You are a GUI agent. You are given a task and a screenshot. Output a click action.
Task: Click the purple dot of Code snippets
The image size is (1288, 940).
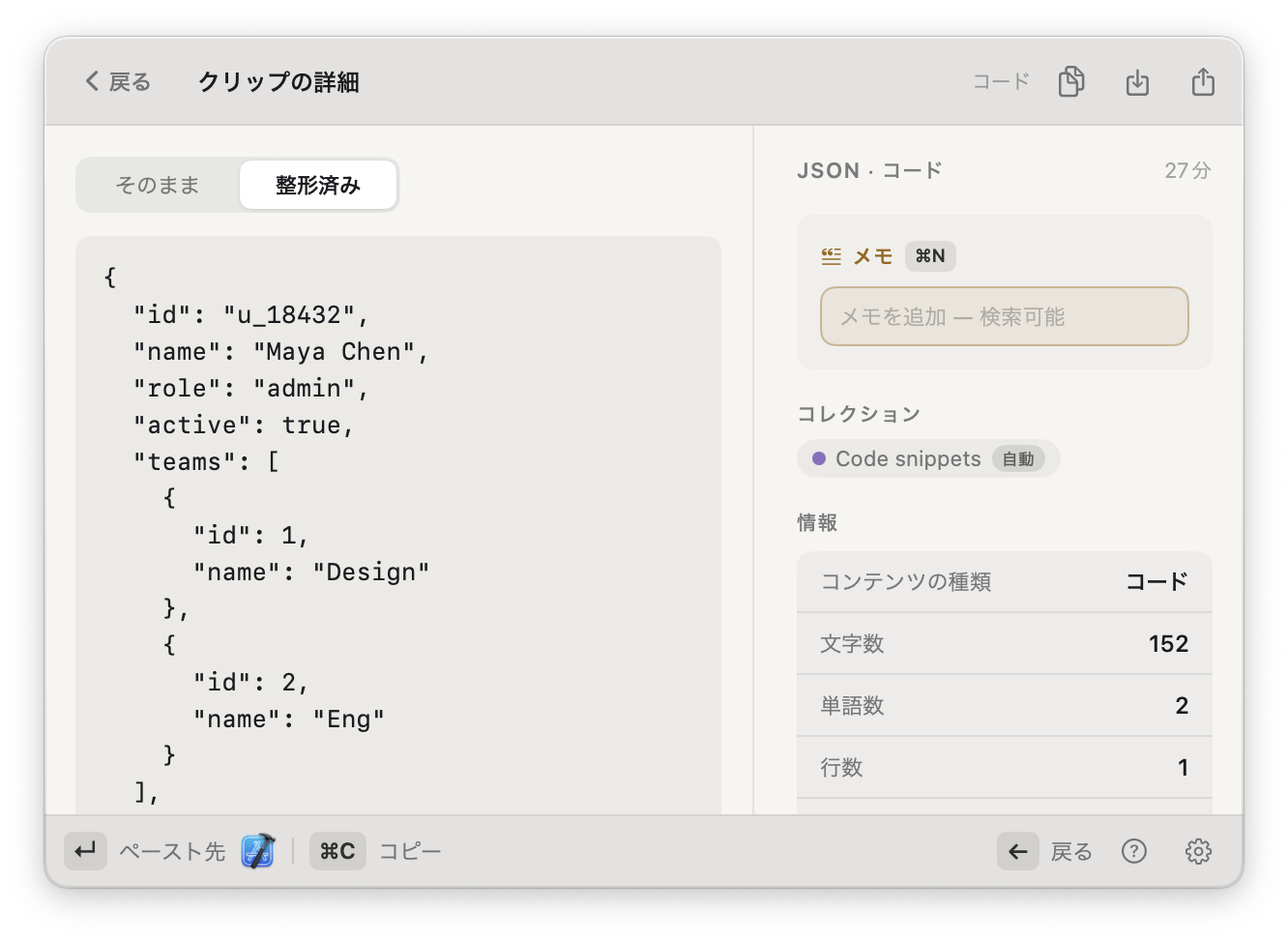[x=819, y=458]
